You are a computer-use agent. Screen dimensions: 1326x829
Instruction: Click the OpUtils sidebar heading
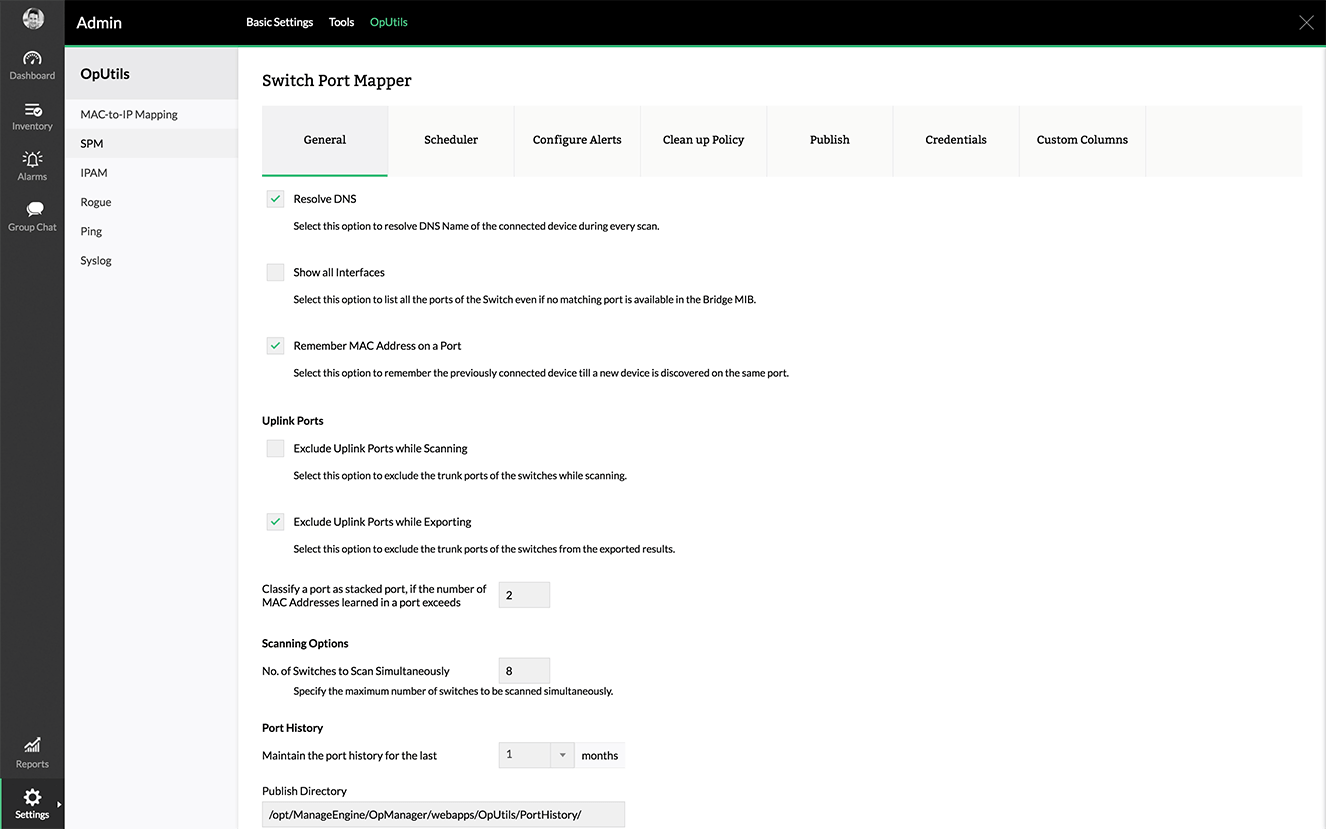click(105, 74)
